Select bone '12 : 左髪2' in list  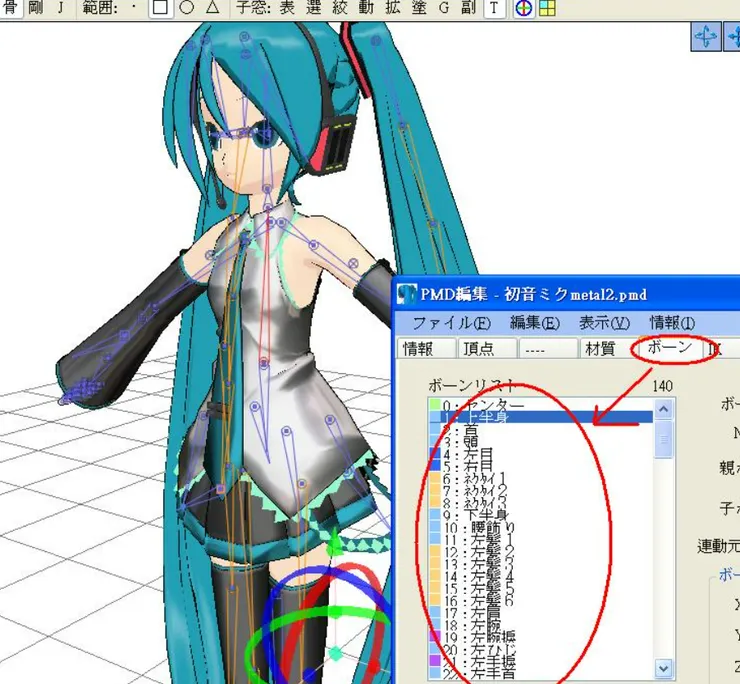541,552
